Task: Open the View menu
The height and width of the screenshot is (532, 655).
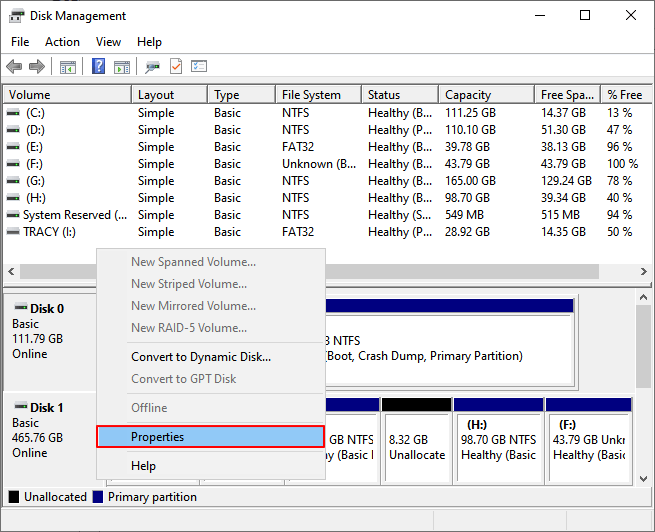Action: click(108, 42)
